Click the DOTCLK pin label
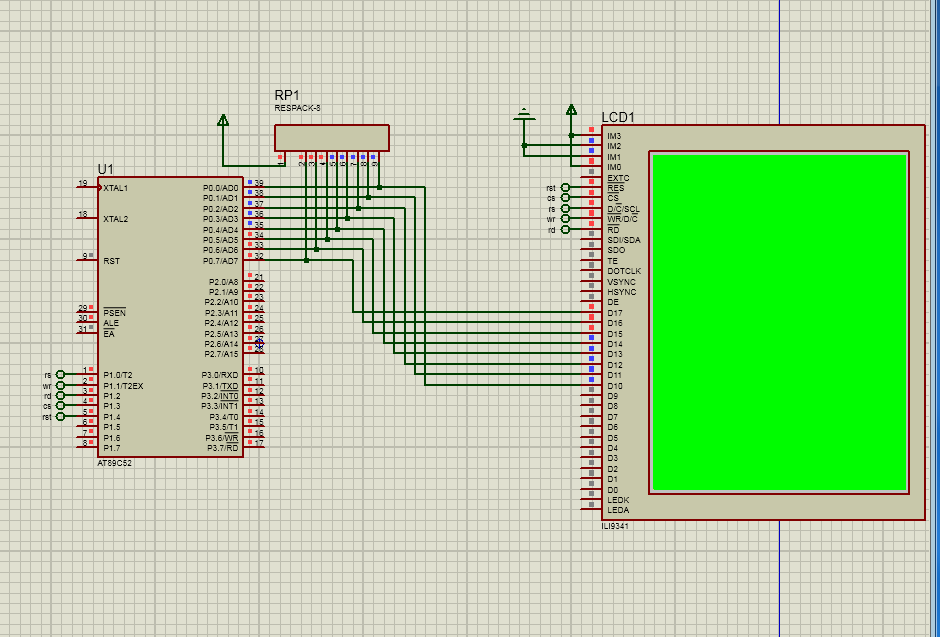Viewport: 940px width, 637px height. pyautogui.click(x=624, y=271)
